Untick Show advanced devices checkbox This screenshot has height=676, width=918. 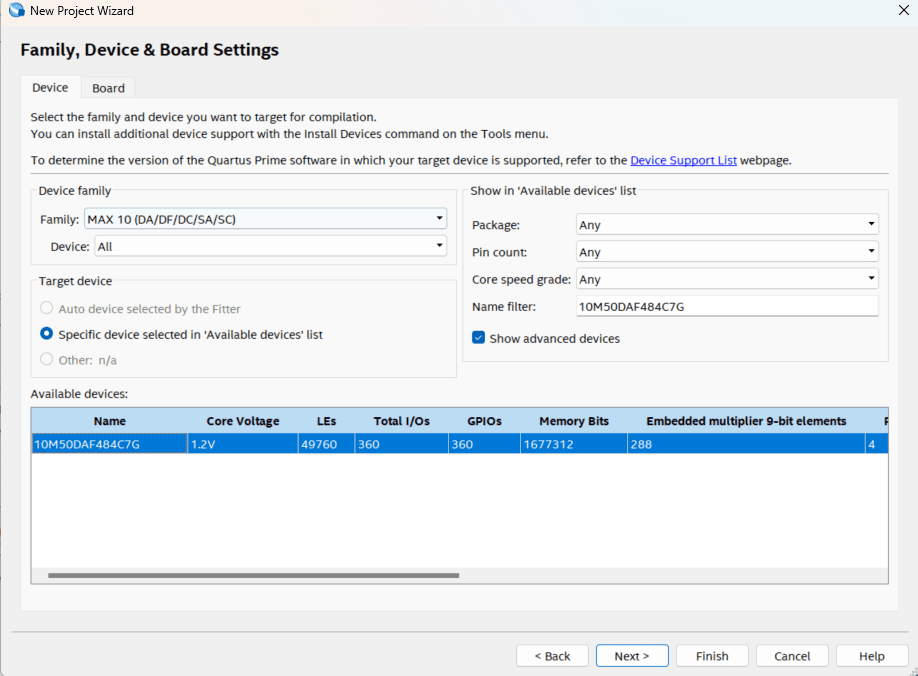pyautogui.click(x=478, y=338)
